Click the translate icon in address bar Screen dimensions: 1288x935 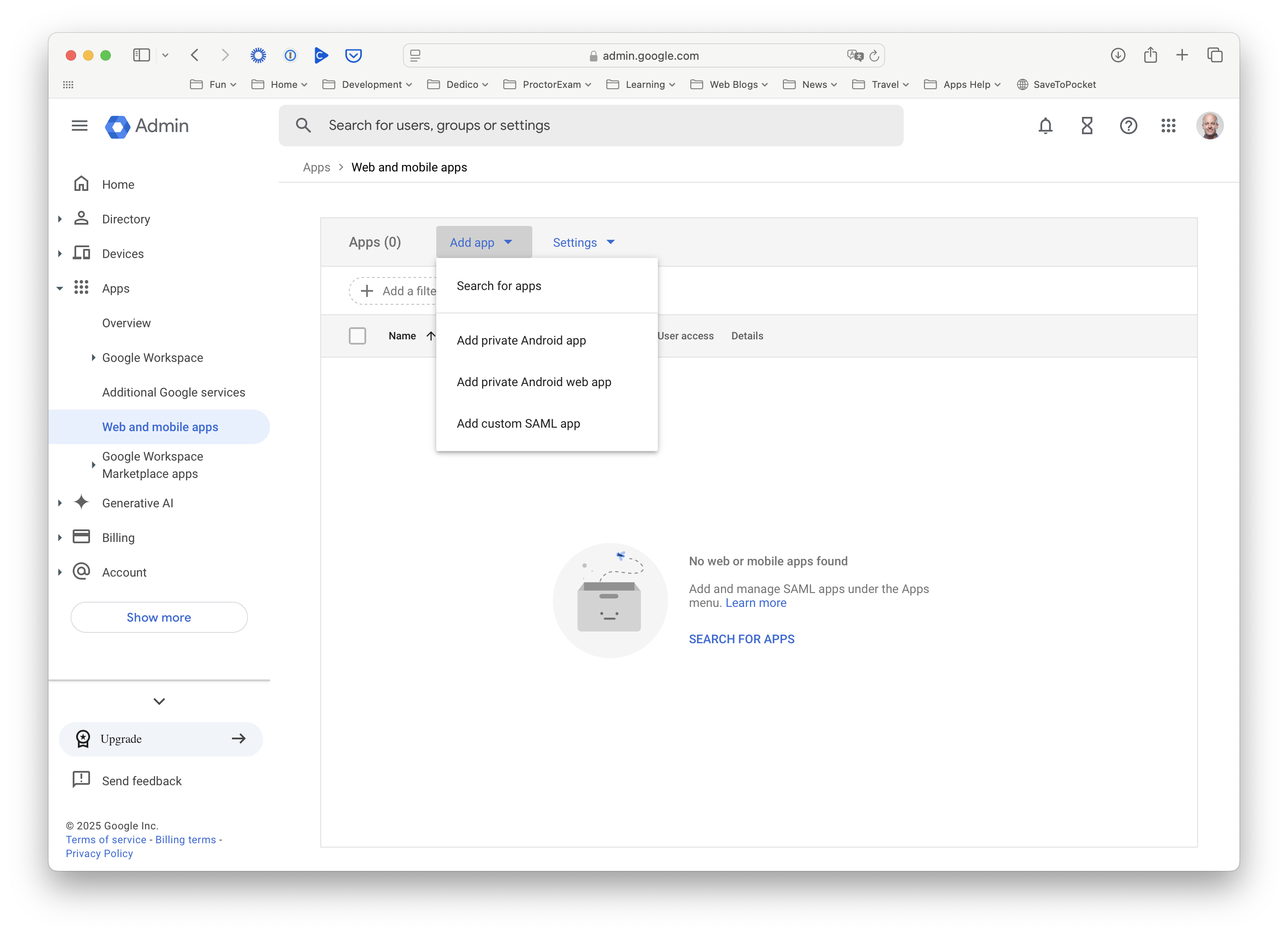point(855,55)
